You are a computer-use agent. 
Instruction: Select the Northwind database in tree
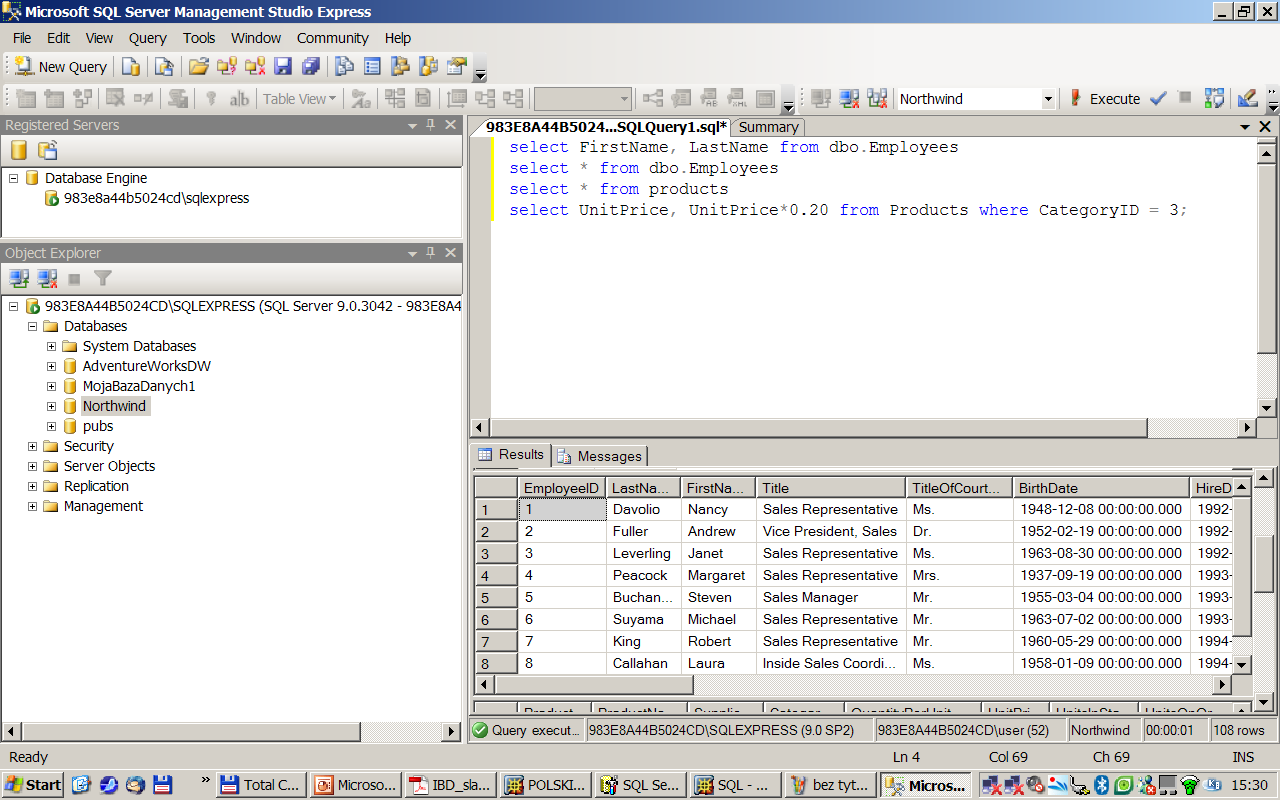[x=115, y=406]
